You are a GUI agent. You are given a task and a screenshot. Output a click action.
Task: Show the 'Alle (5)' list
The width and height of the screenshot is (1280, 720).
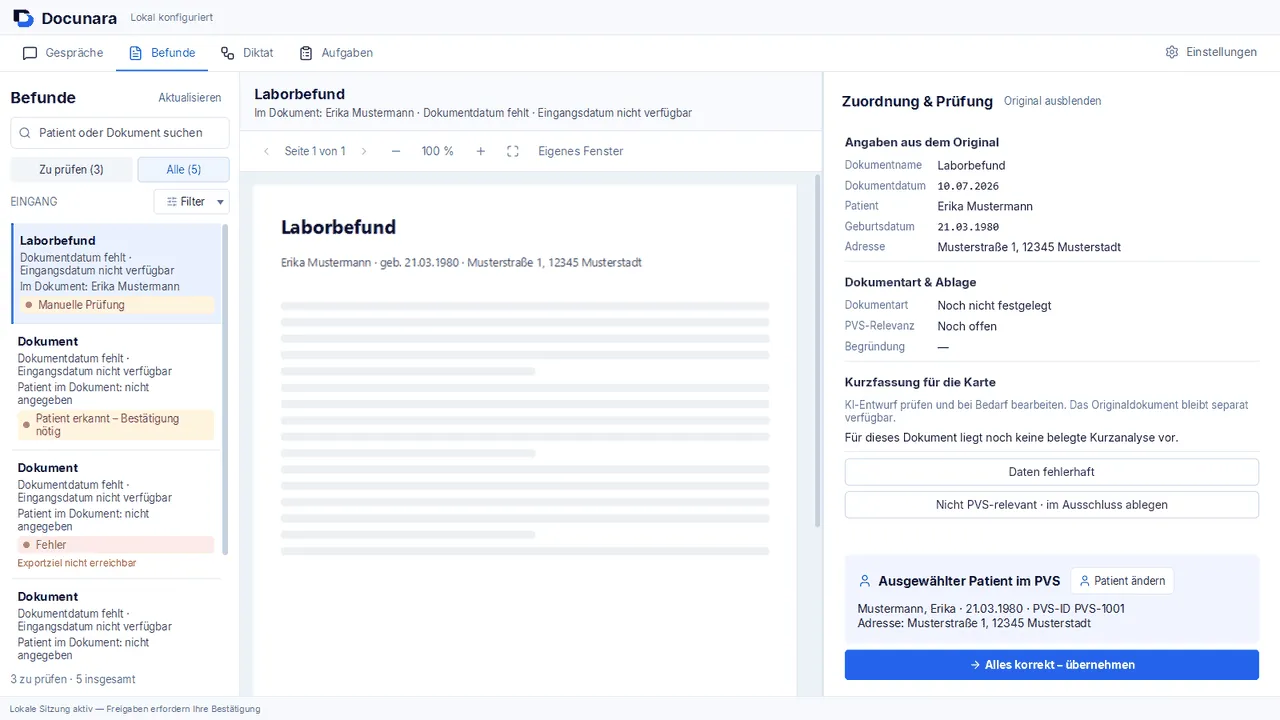[x=183, y=170]
